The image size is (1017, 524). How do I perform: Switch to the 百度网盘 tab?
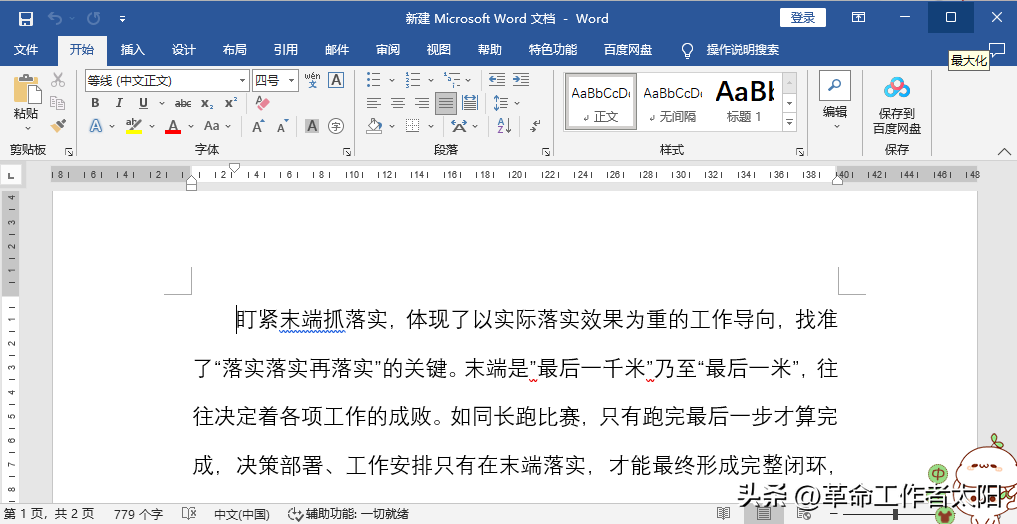tap(628, 50)
